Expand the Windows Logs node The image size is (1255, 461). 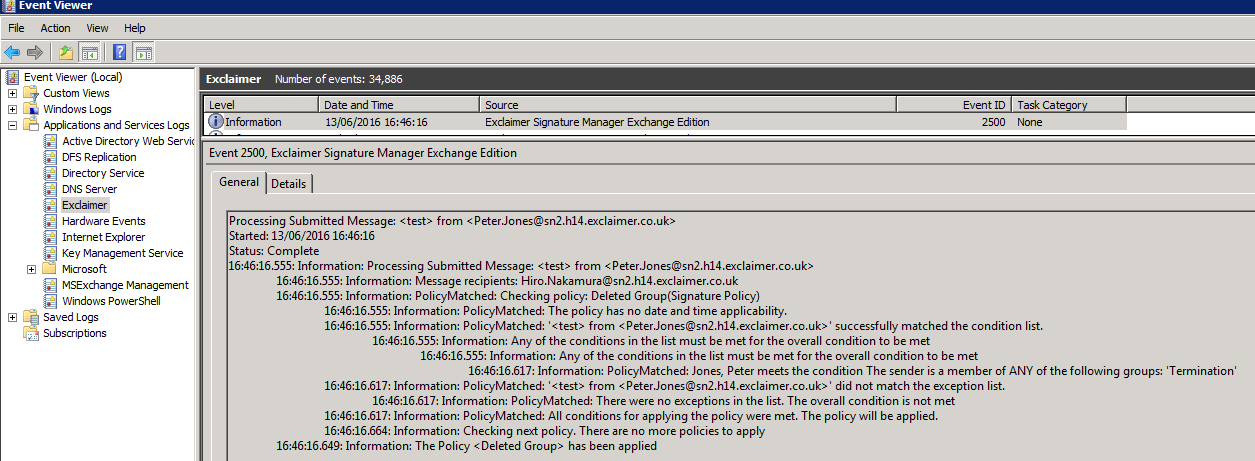(x=12, y=109)
